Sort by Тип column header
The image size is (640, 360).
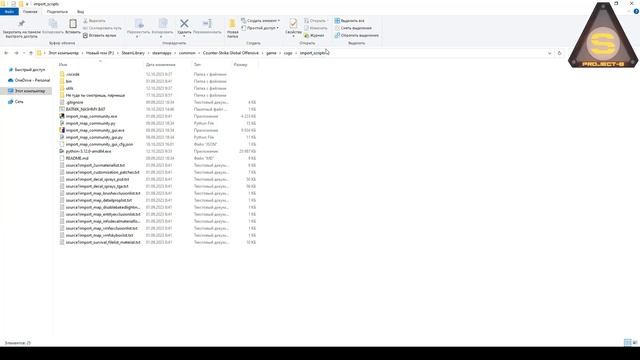pyautogui.click(x=197, y=64)
